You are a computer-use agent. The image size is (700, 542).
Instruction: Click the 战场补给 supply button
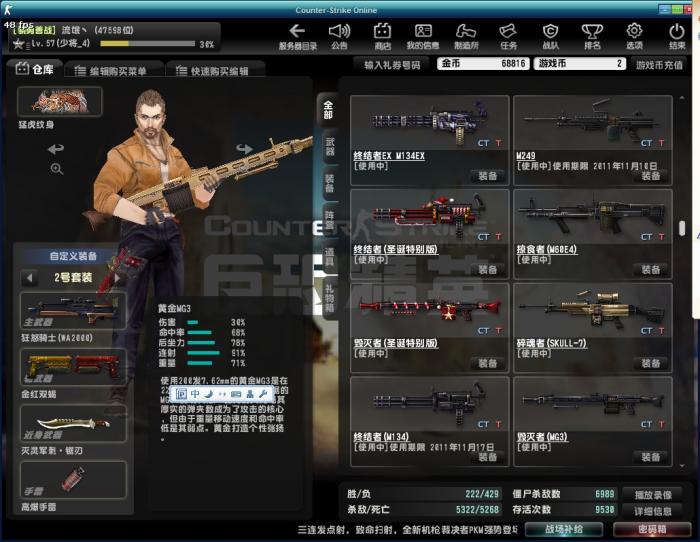(564, 529)
